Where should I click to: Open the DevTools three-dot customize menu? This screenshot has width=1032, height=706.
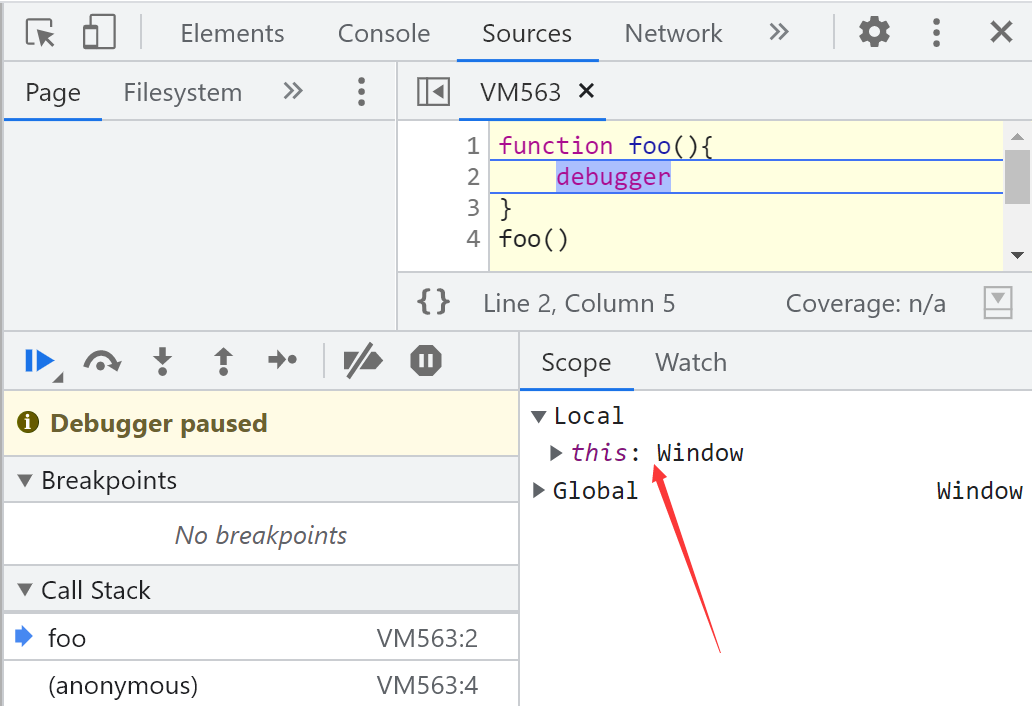coord(936,33)
